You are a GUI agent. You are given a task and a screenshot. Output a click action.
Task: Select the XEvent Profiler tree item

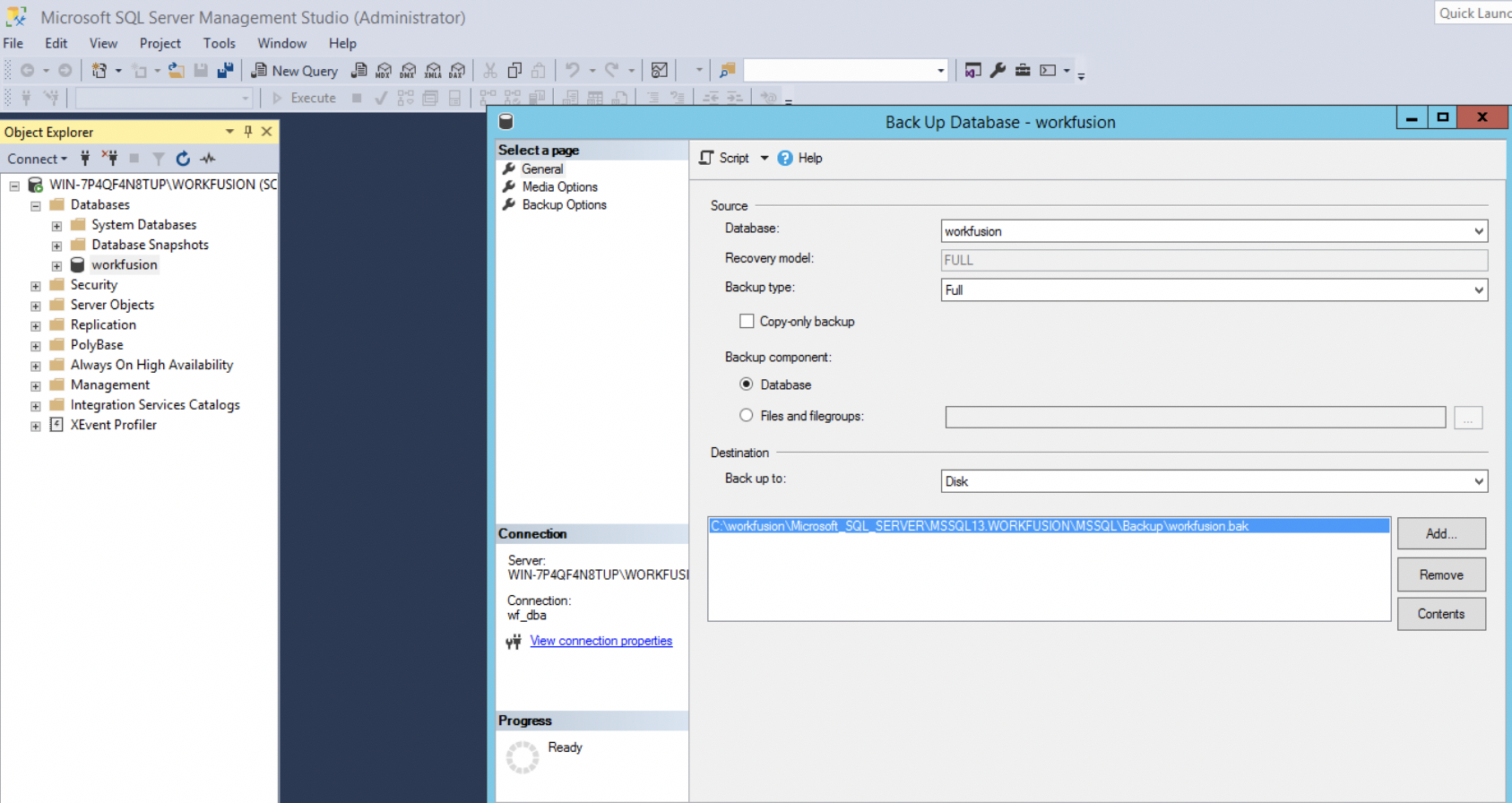[114, 425]
